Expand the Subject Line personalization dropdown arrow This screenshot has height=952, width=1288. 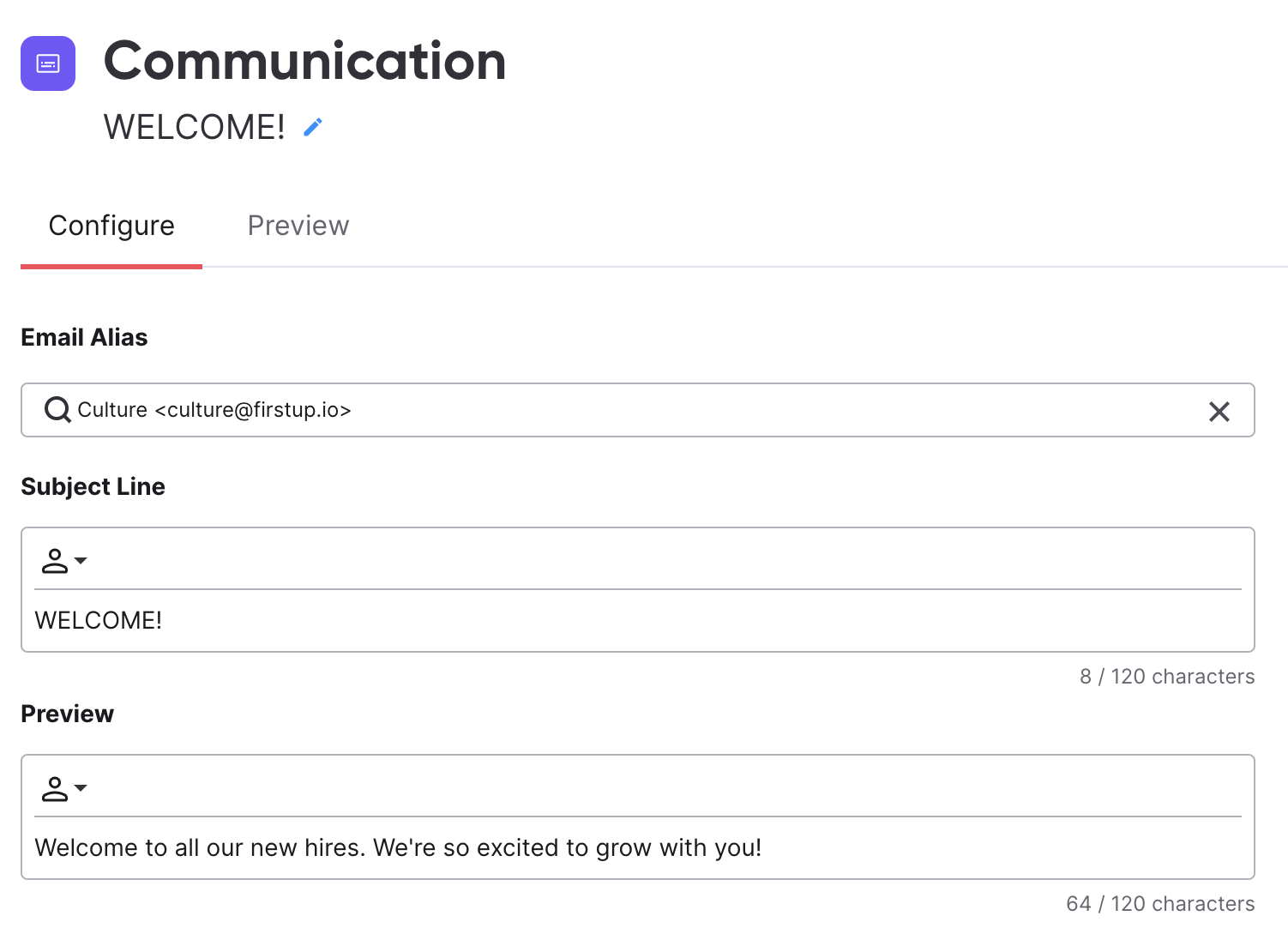(x=81, y=561)
